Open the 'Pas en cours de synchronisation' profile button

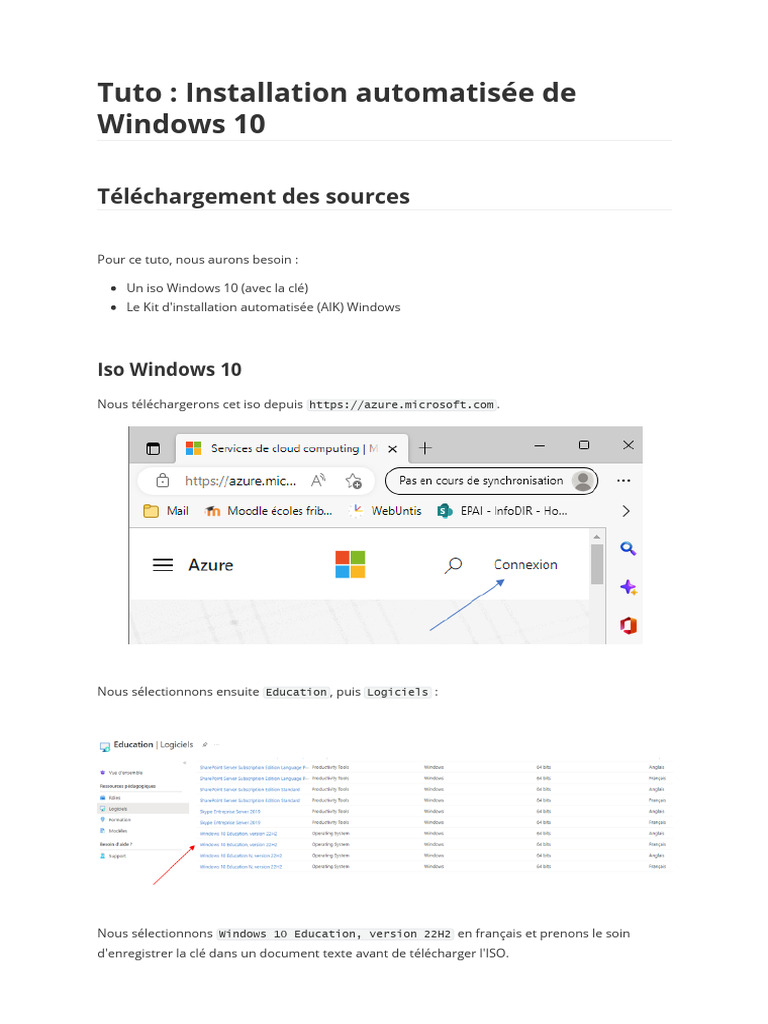click(x=491, y=481)
